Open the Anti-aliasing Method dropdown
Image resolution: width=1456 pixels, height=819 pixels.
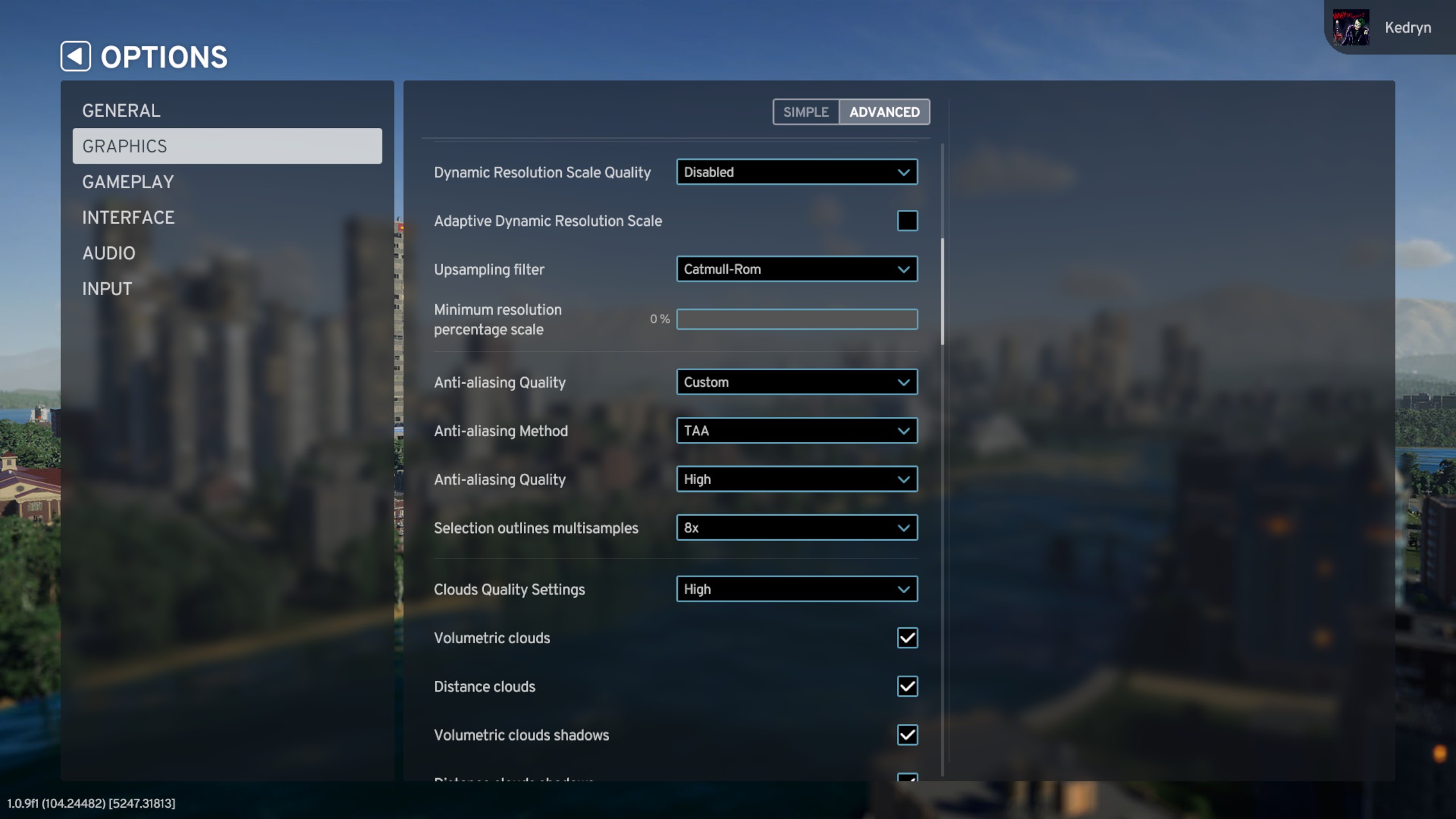(796, 431)
